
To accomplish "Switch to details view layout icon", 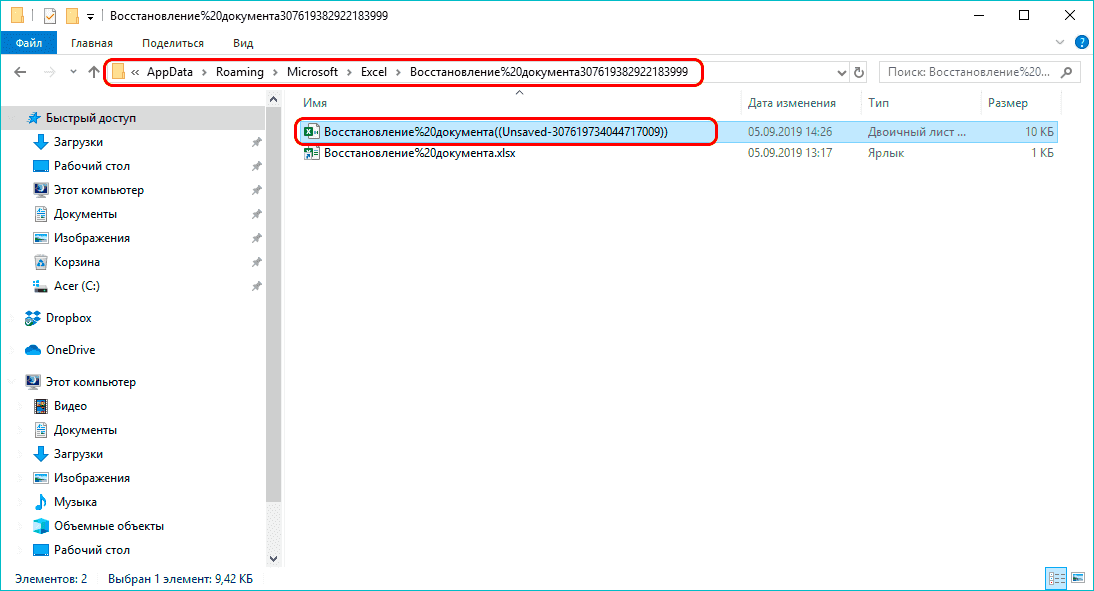I will click(1056, 578).
